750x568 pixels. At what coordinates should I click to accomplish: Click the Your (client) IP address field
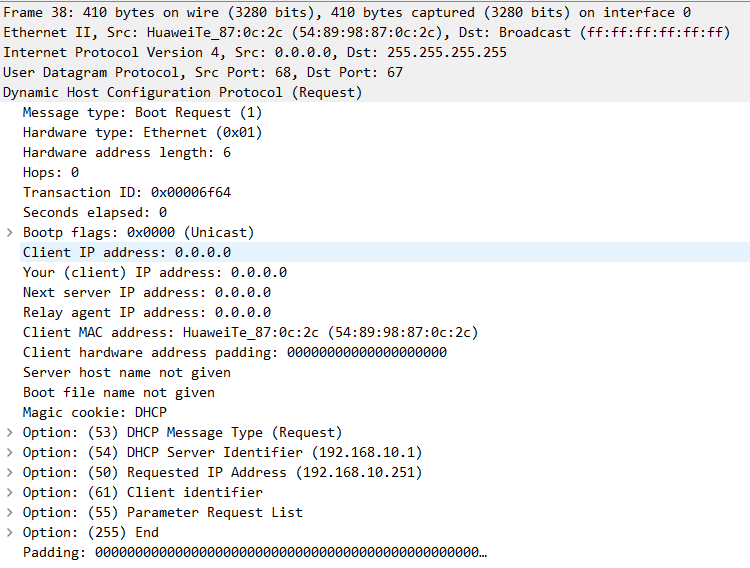[155, 272]
